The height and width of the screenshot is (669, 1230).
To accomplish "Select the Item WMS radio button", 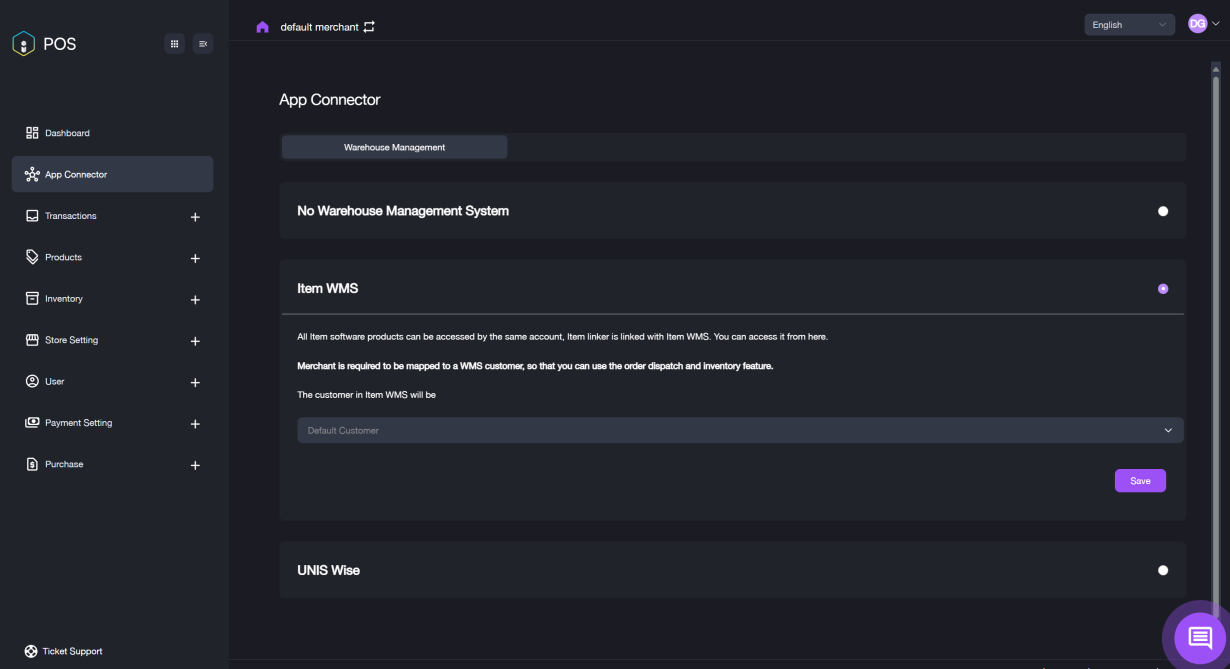I will tap(1162, 288).
